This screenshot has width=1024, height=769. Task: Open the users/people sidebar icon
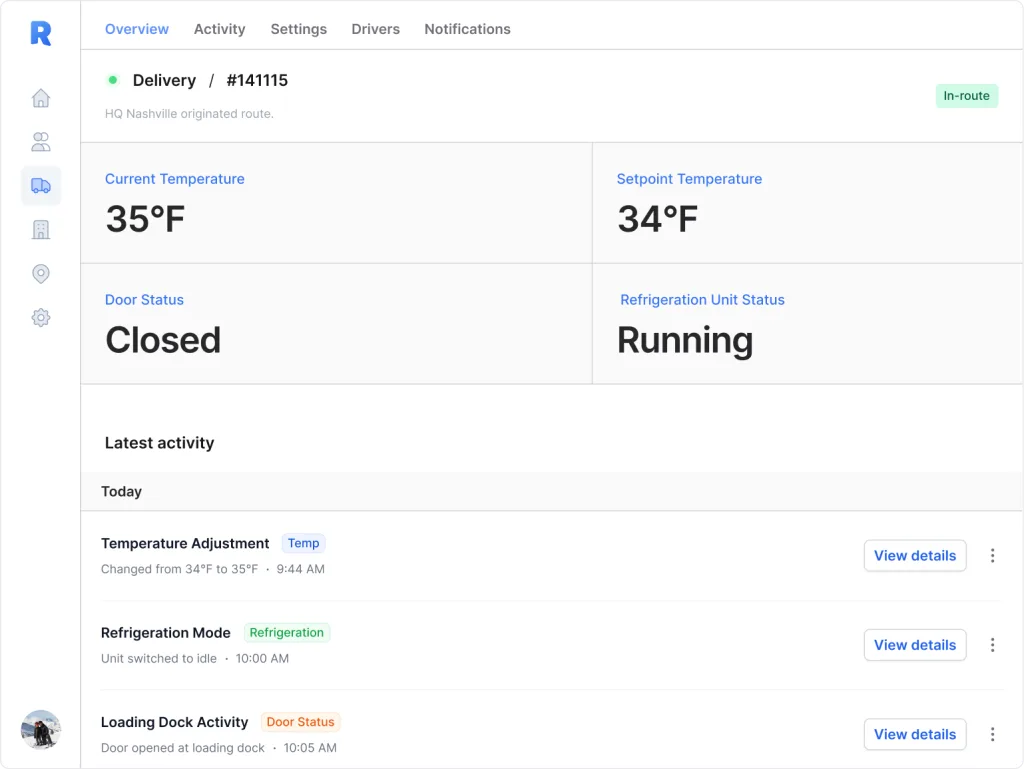pyautogui.click(x=40, y=142)
